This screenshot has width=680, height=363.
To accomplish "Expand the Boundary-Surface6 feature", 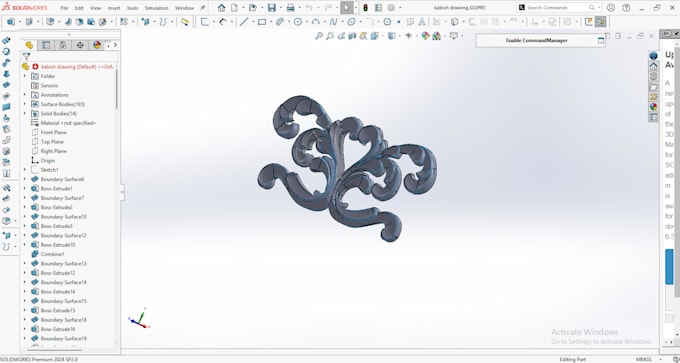I will pyautogui.click(x=24, y=179).
